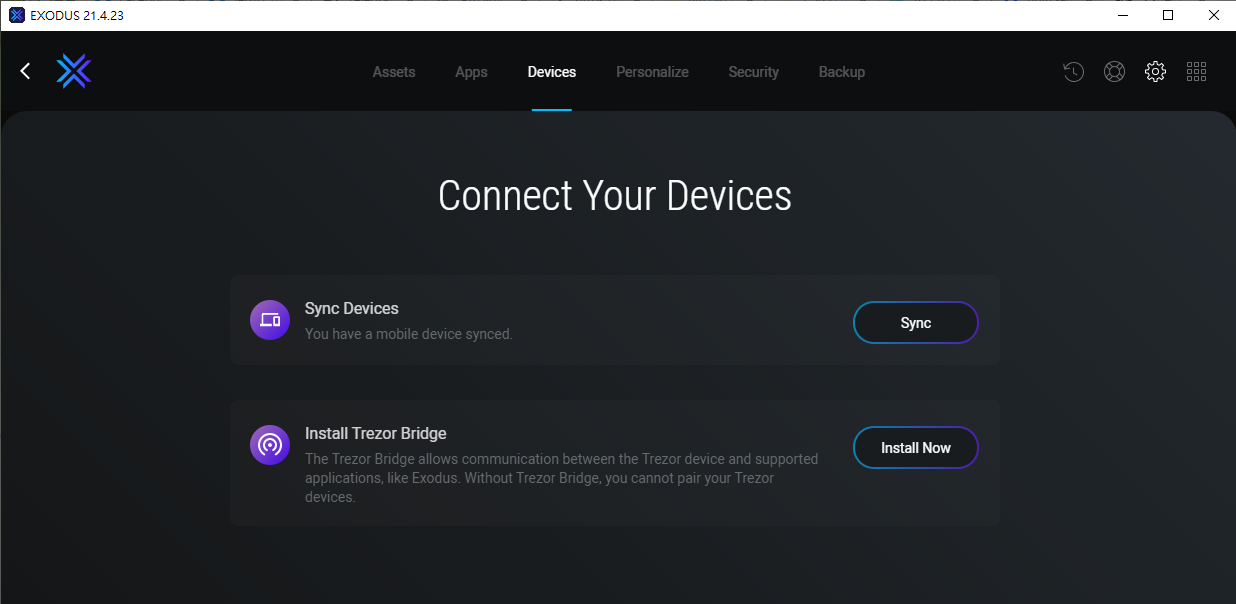This screenshot has height=604, width=1236.
Task: Open the support lifebuoy icon
Action: click(1114, 72)
